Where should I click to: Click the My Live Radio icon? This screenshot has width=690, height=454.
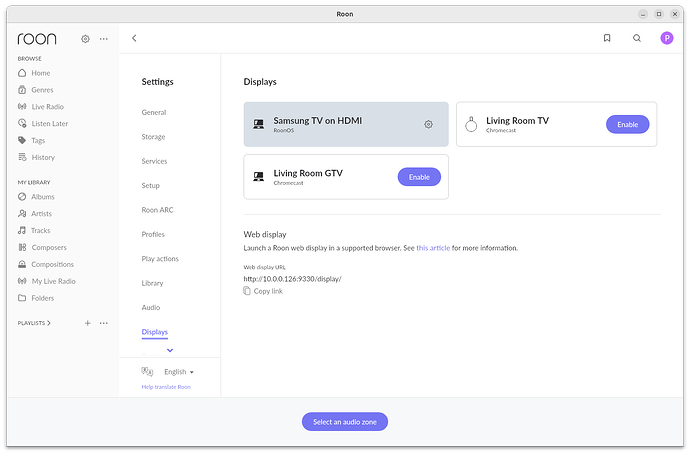click(22, 281)
